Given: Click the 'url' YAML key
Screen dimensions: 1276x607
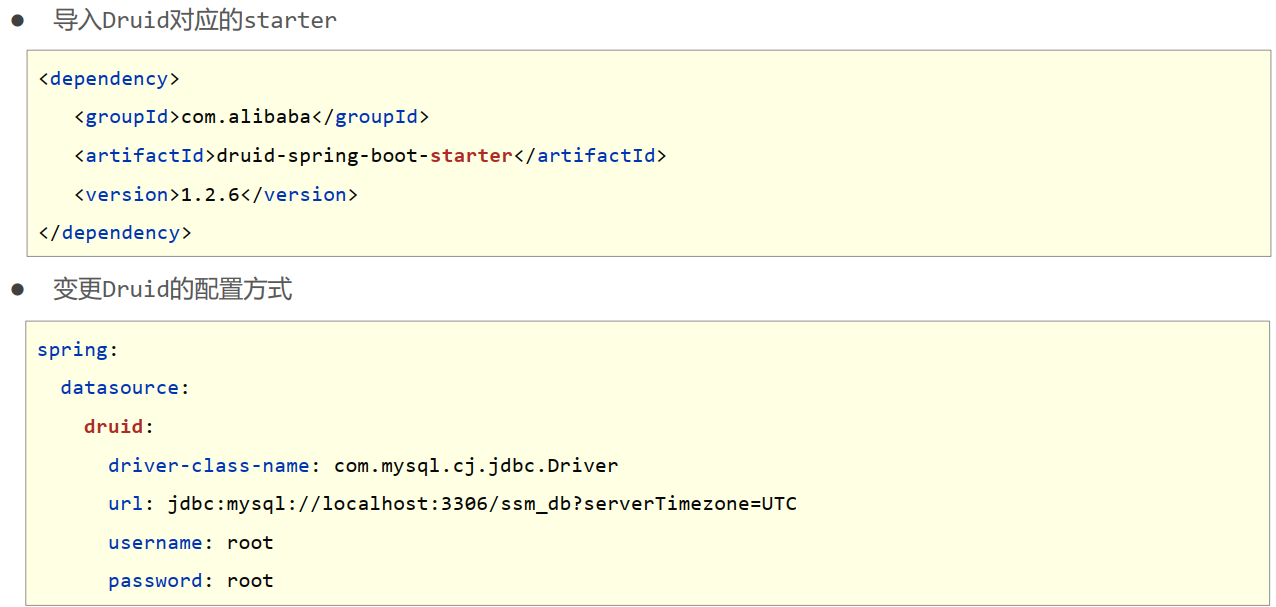Looking at the screenshot, I should pos(126,503).
